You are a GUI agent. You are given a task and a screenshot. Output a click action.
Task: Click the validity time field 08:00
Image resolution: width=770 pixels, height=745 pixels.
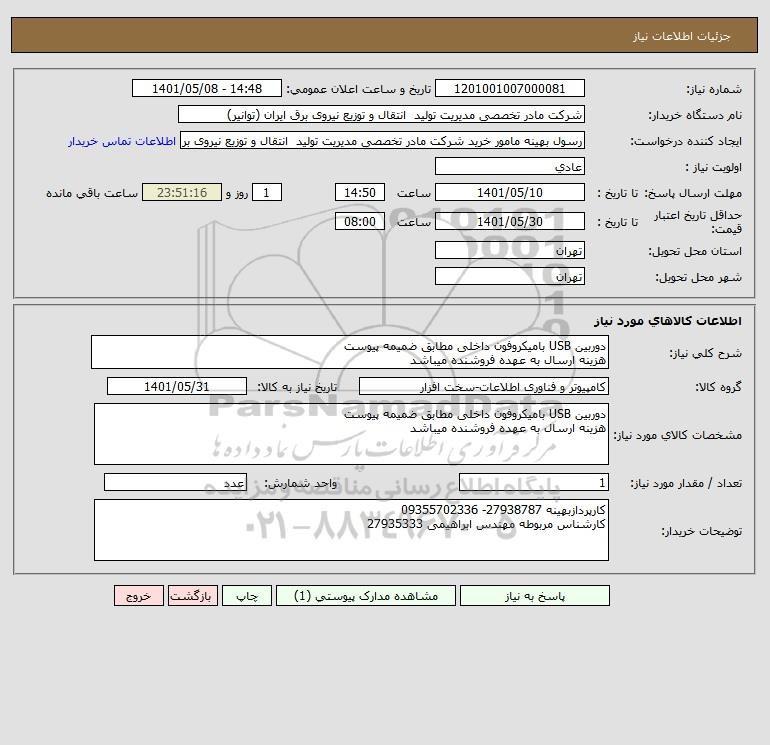359,221
